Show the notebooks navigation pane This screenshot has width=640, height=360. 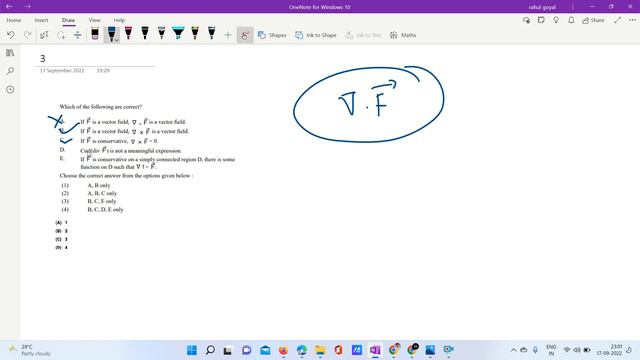pyautogui.click(x=10, y=53)
